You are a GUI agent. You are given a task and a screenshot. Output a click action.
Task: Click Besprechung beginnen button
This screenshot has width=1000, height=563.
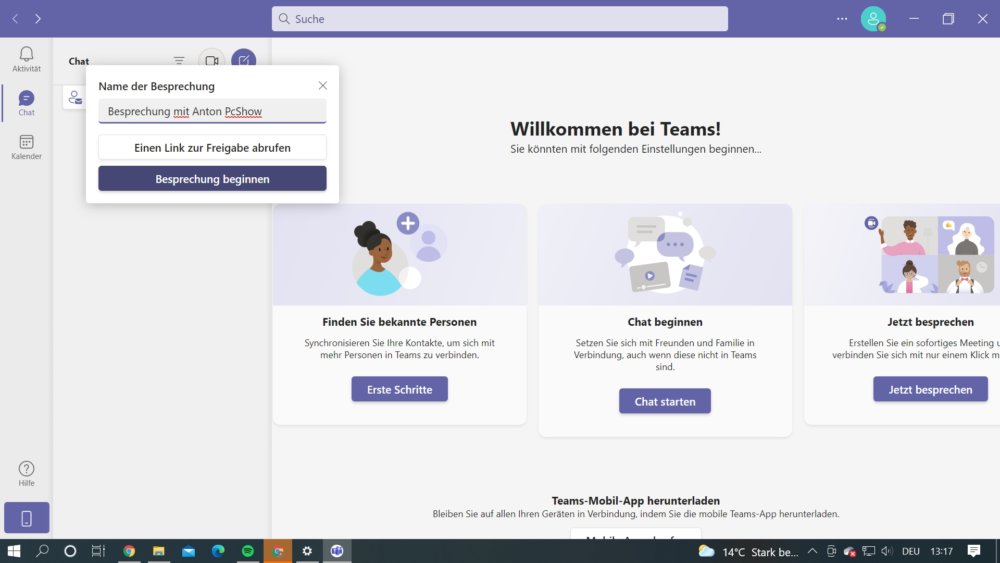pyautogui.click(x=212, y=179)
